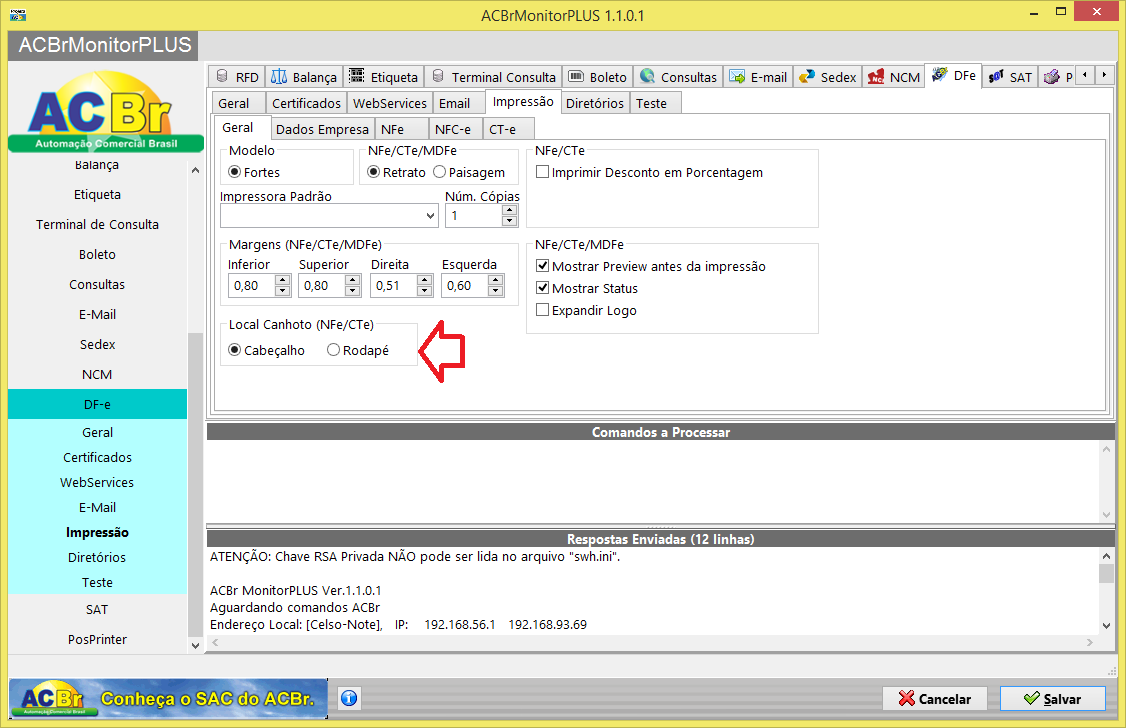Click the Sedex tab icon
Viewport: 1126px width, 728px height.
(x=807, y=76)
